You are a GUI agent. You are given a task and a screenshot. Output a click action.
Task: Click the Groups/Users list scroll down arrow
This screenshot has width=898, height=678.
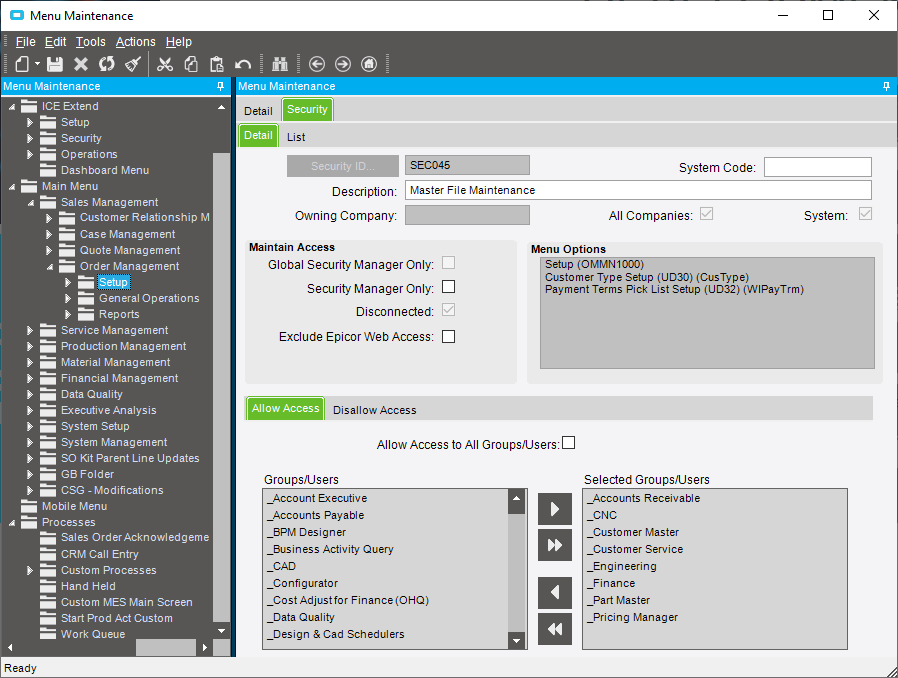click(516, 641)
